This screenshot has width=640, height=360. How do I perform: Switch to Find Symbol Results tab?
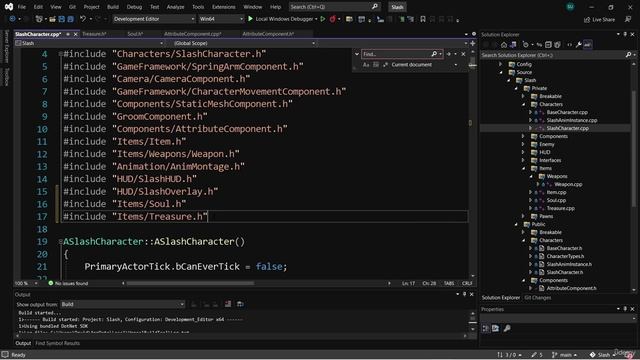(x=58, y=343)
